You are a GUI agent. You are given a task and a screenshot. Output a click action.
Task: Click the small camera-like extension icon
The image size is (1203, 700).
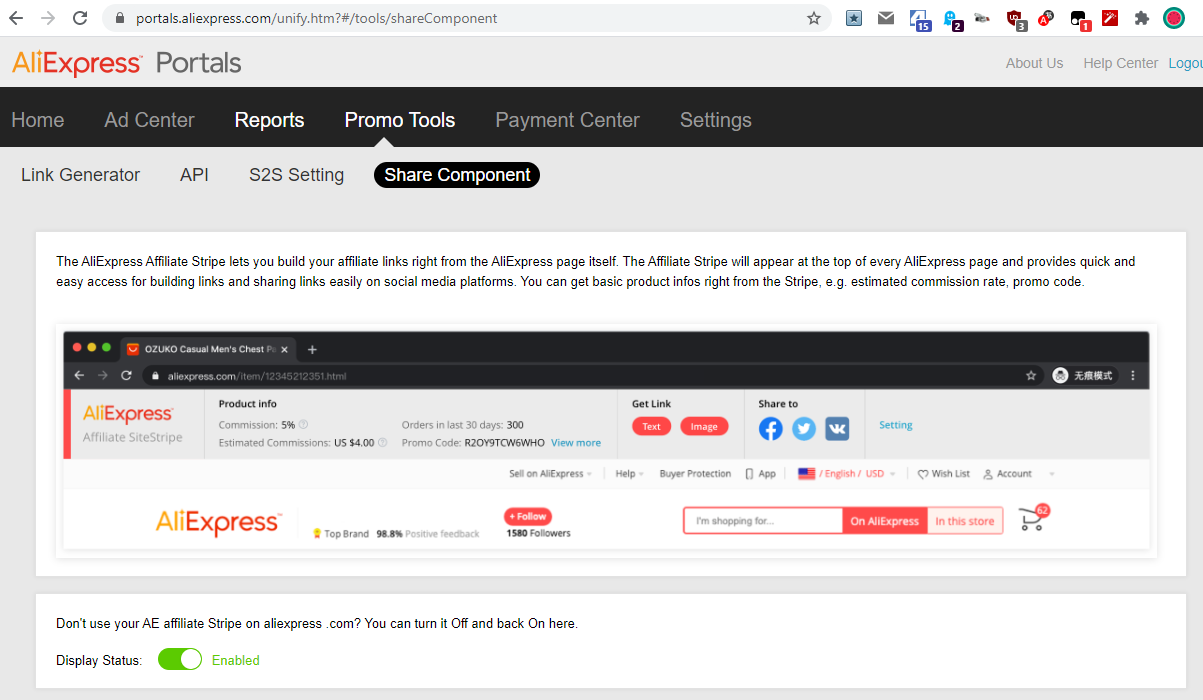pyautogui.click(x=982, y=18)
